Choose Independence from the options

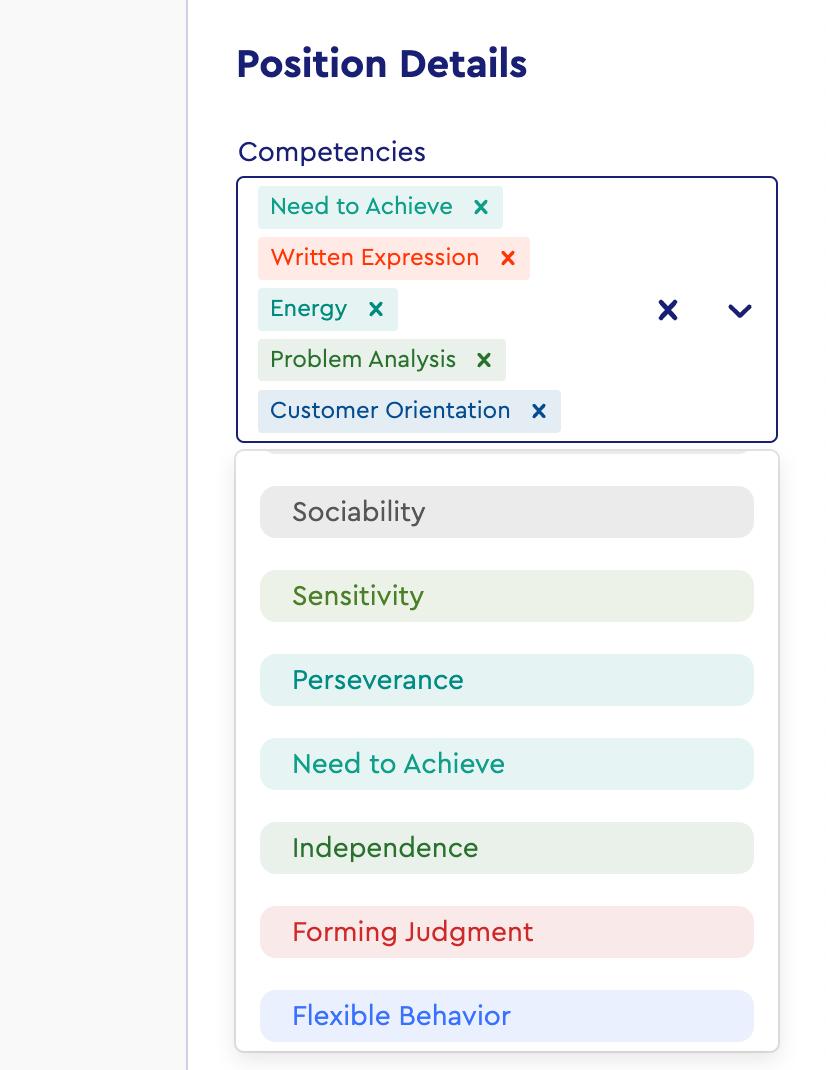pyautogui.click(x=506, y=848)
